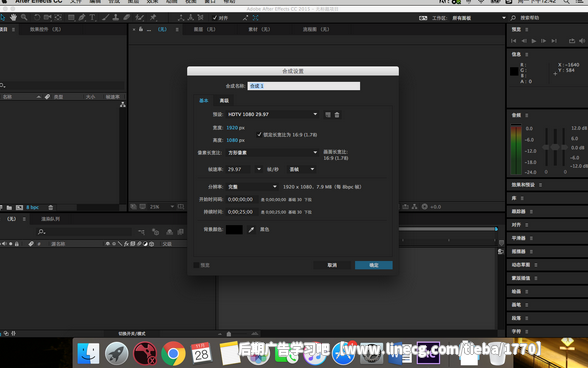Click the duration field 0;00;25;00
This screenshot has height=368, width=588.
tap(242, 212)
